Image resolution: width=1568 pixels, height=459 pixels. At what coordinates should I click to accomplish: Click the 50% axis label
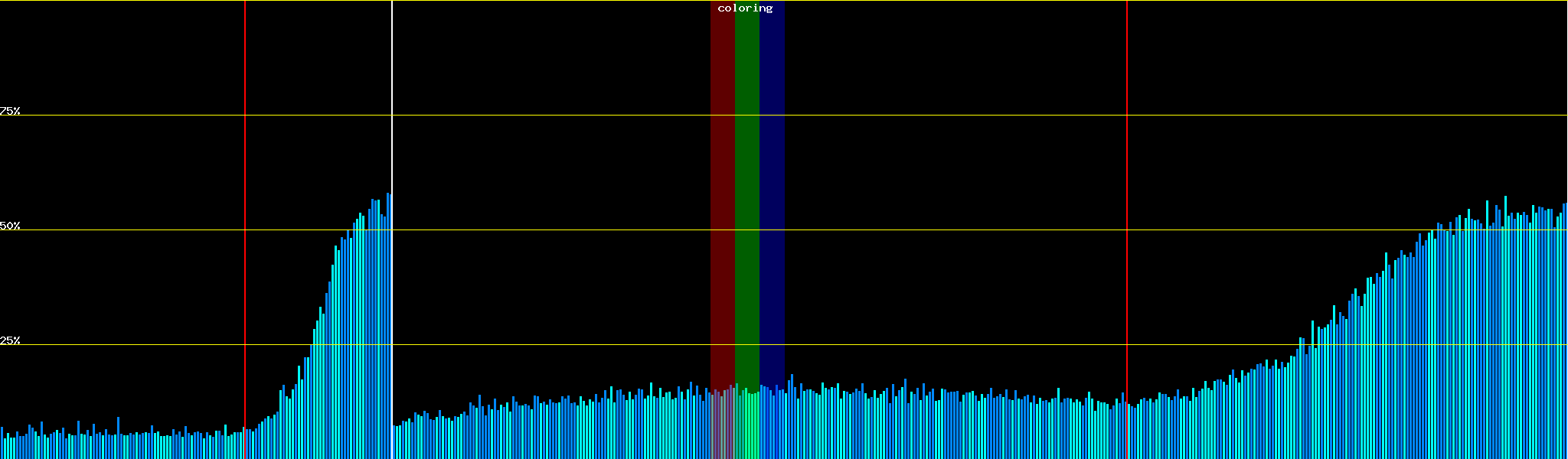click(x=10, y=226)
